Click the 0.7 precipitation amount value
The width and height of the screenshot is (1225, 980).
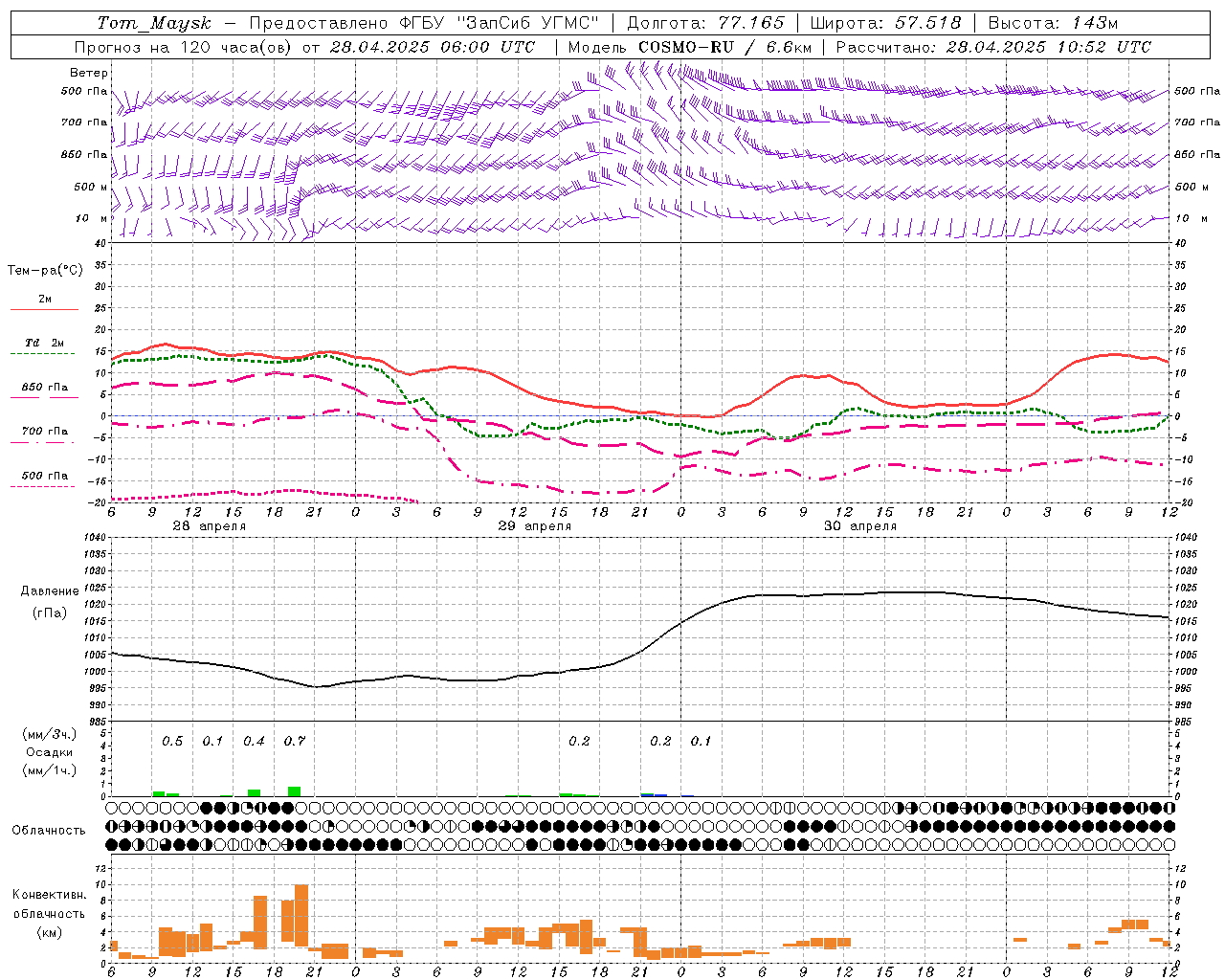click(295, 742)
